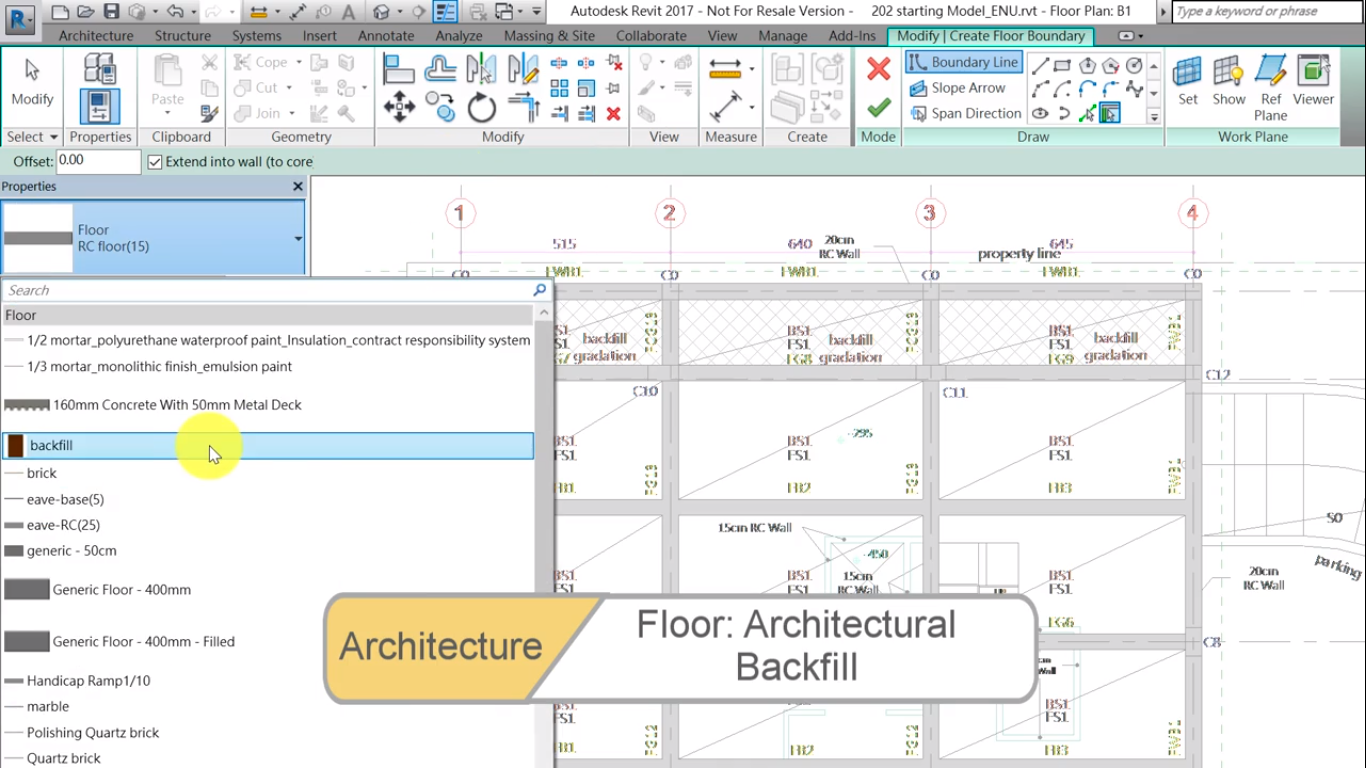This screenshot has height=768, width=1366.
Task: Open the work plane Viewer
Action: coord(1312,80)
